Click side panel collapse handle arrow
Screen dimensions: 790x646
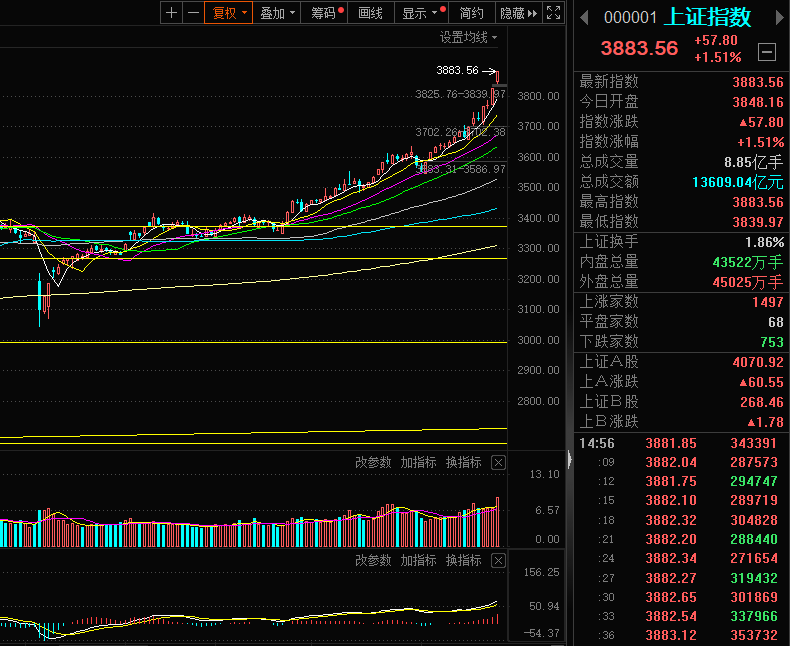pos(570,459)
